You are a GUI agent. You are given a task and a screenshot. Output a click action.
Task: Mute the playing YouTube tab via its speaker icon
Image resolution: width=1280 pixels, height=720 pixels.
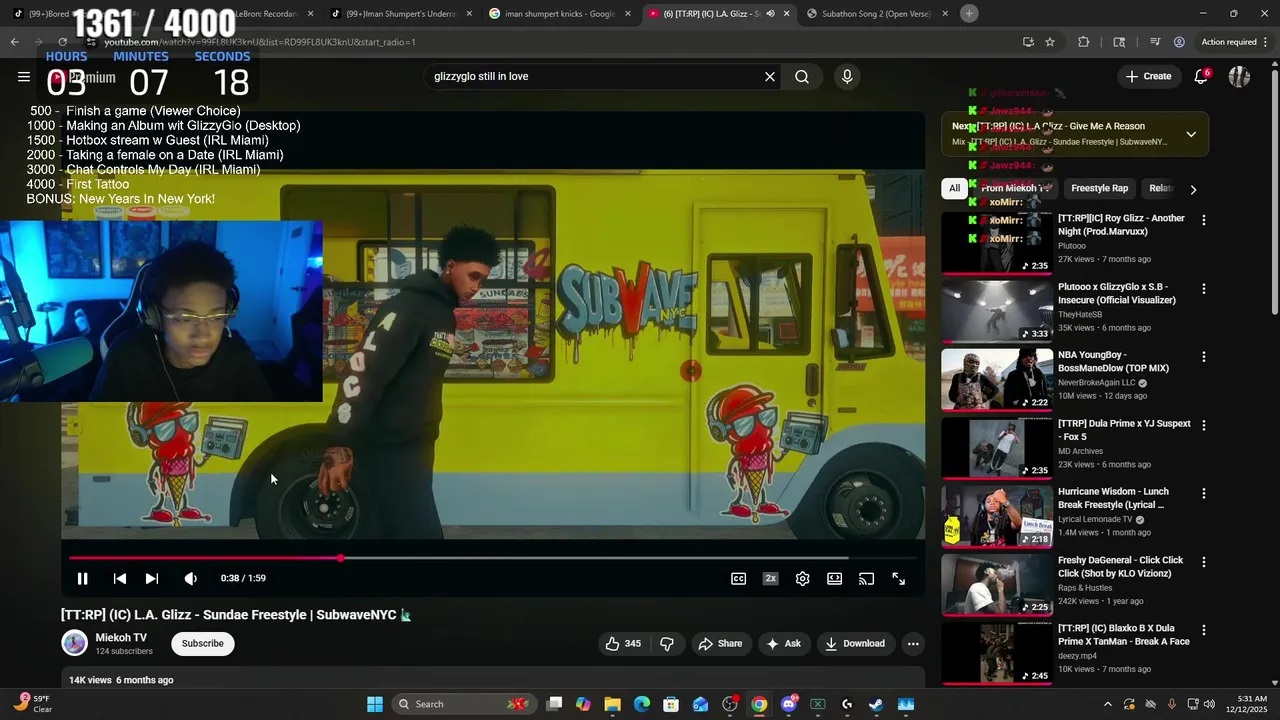[770, 13]
